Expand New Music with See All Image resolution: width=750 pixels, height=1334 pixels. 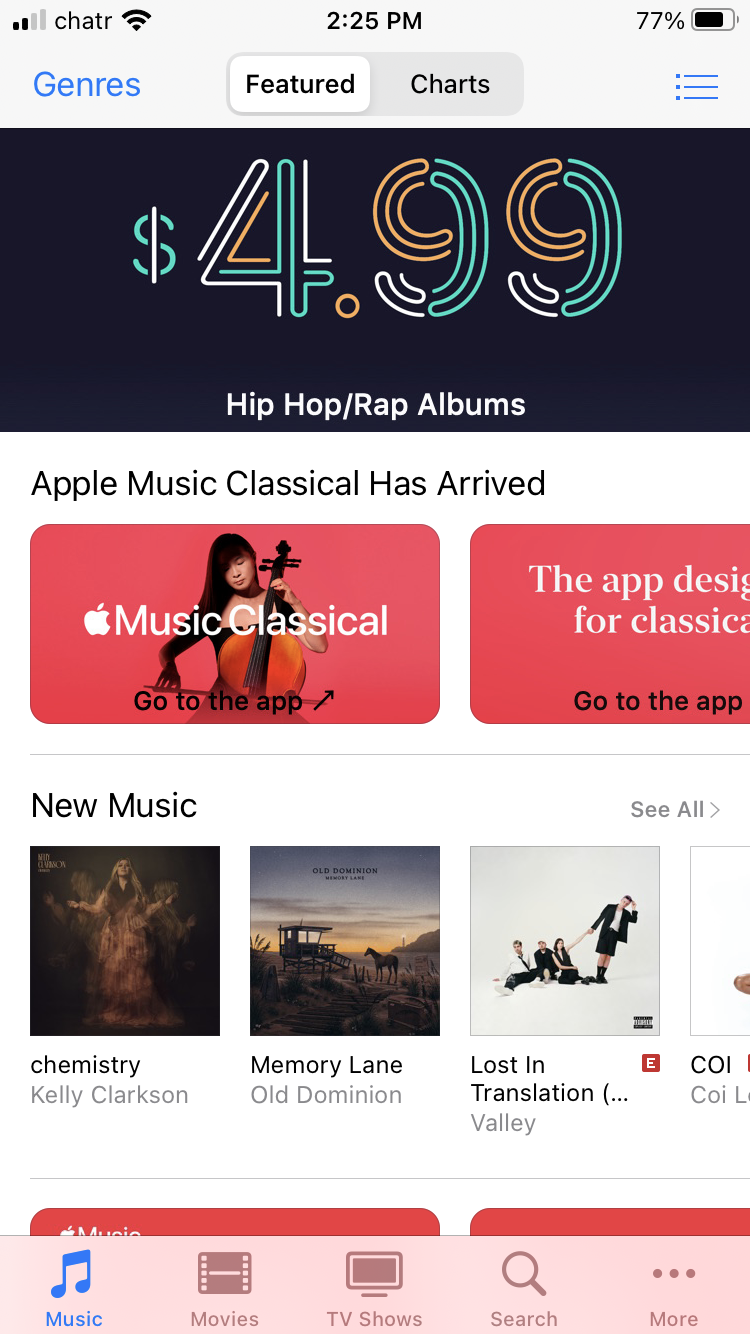click(x=675, y=809)
